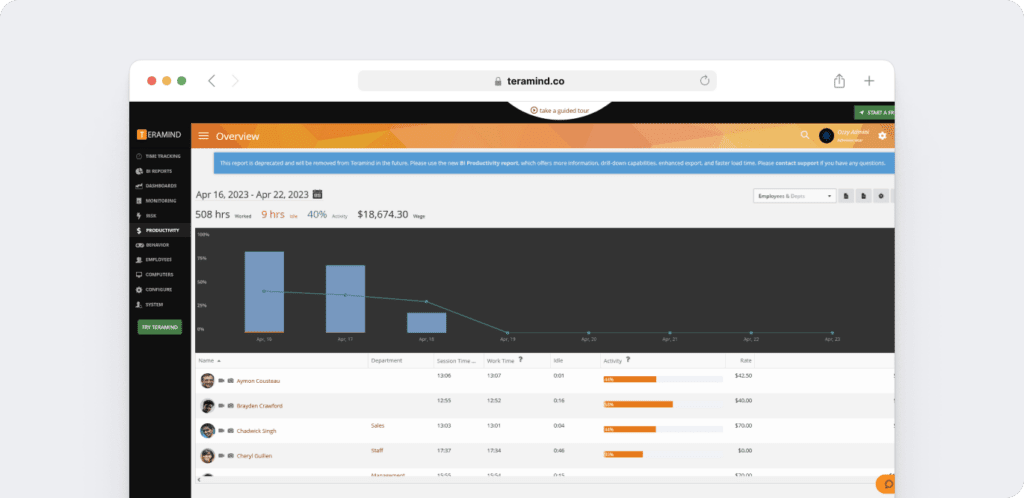Open report settings cog next to export icons

point(881,196)
